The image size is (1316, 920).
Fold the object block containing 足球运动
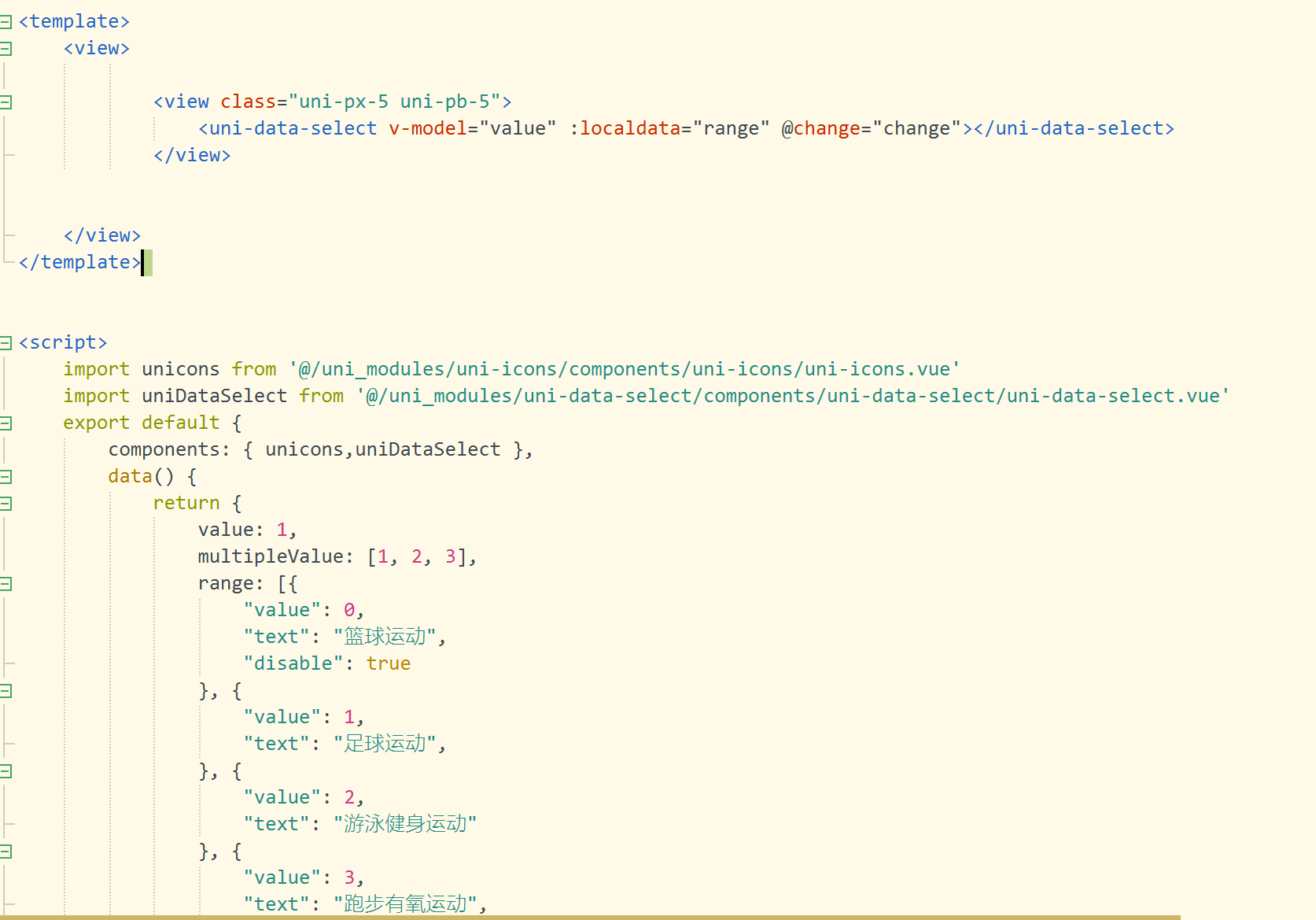coord(6,691)
